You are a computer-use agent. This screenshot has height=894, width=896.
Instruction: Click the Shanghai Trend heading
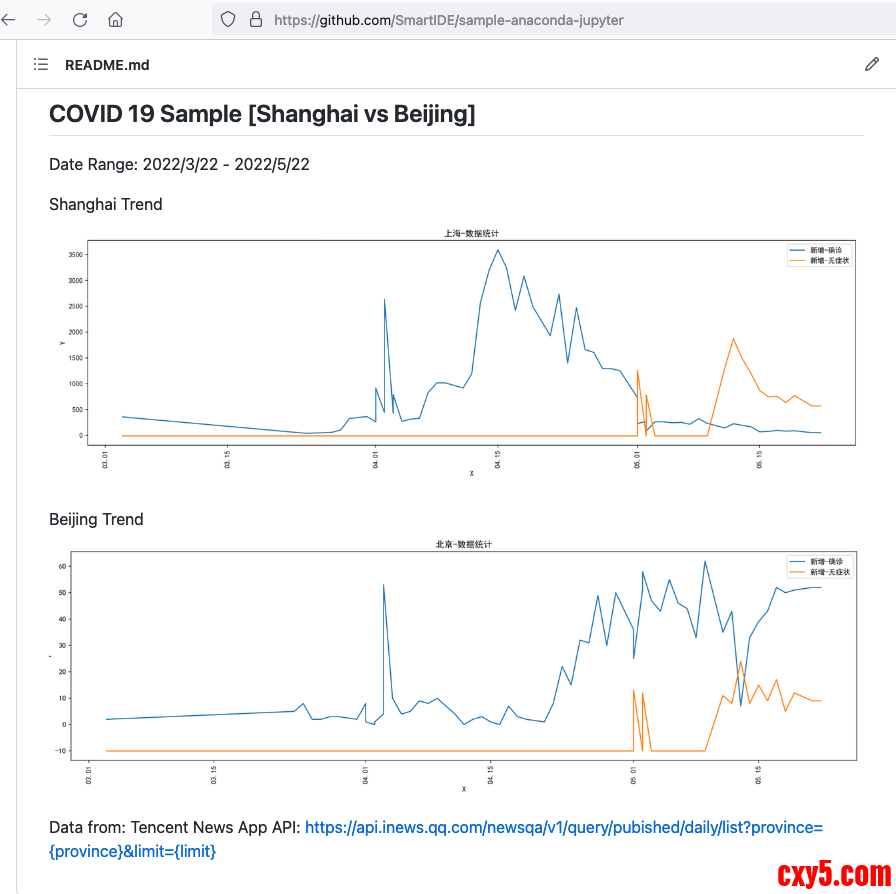(x=105, y=204)
